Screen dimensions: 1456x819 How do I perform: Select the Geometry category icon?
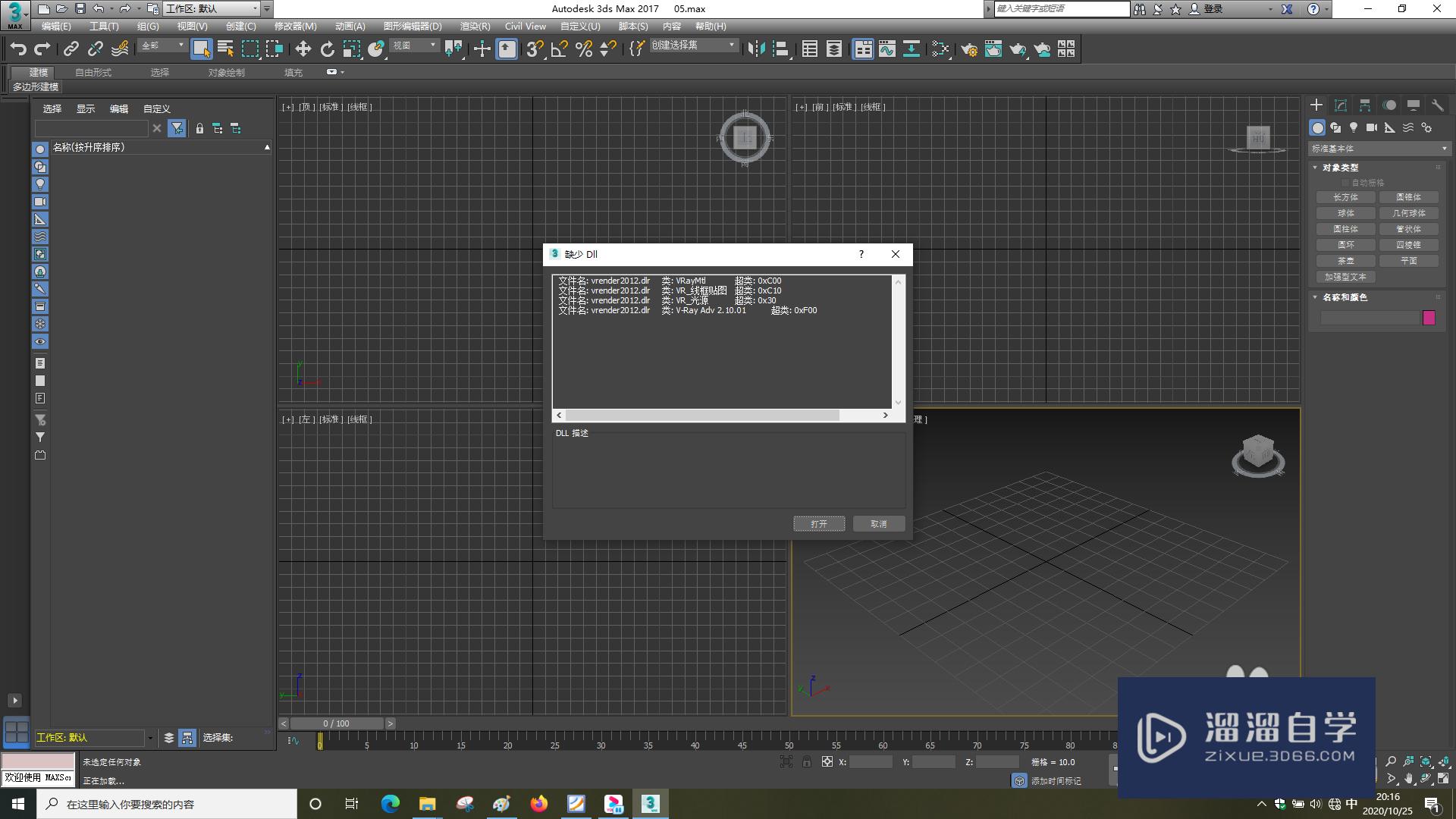tap(1317, 127)
